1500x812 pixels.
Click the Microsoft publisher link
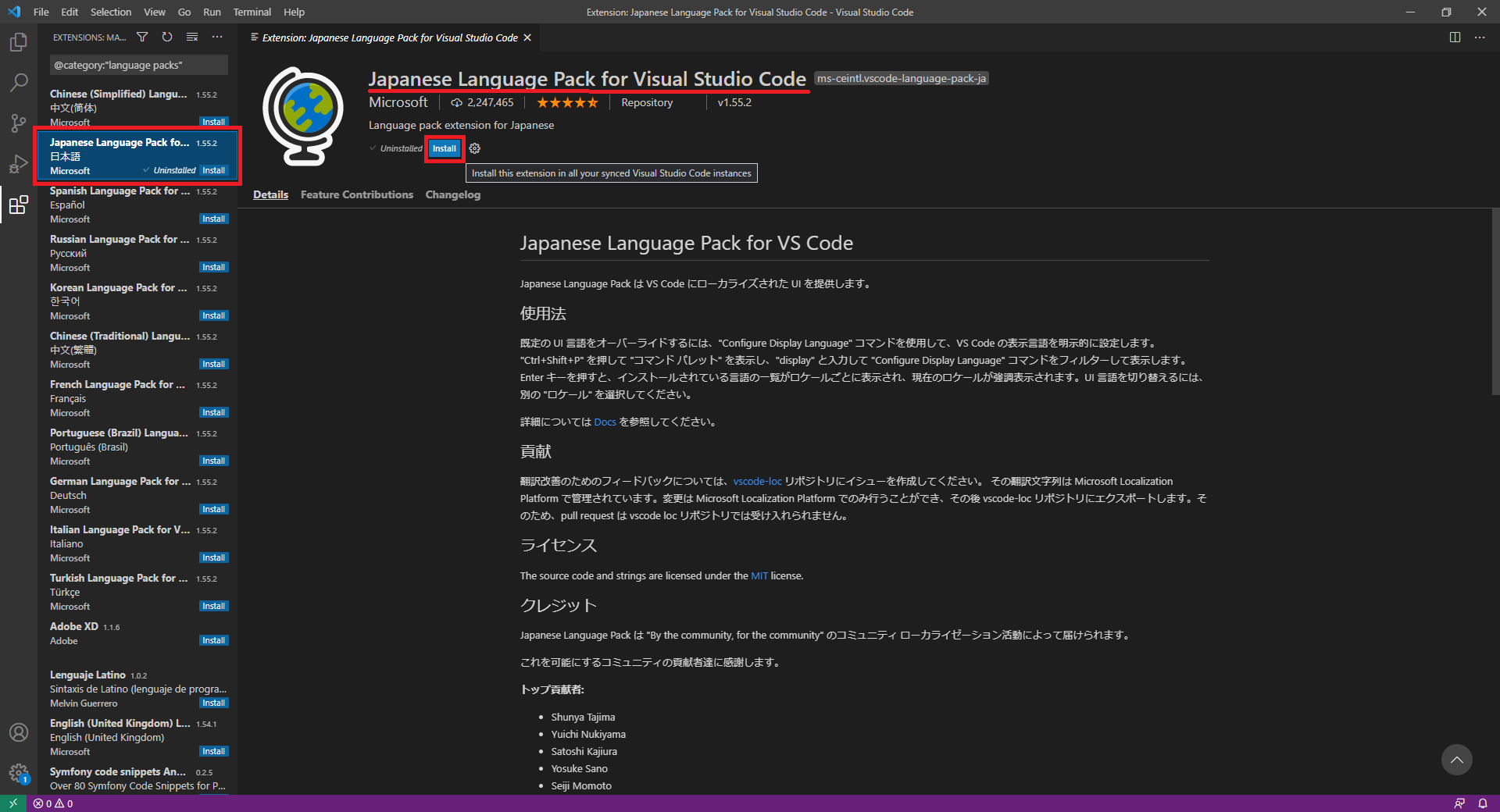(398, 102)
